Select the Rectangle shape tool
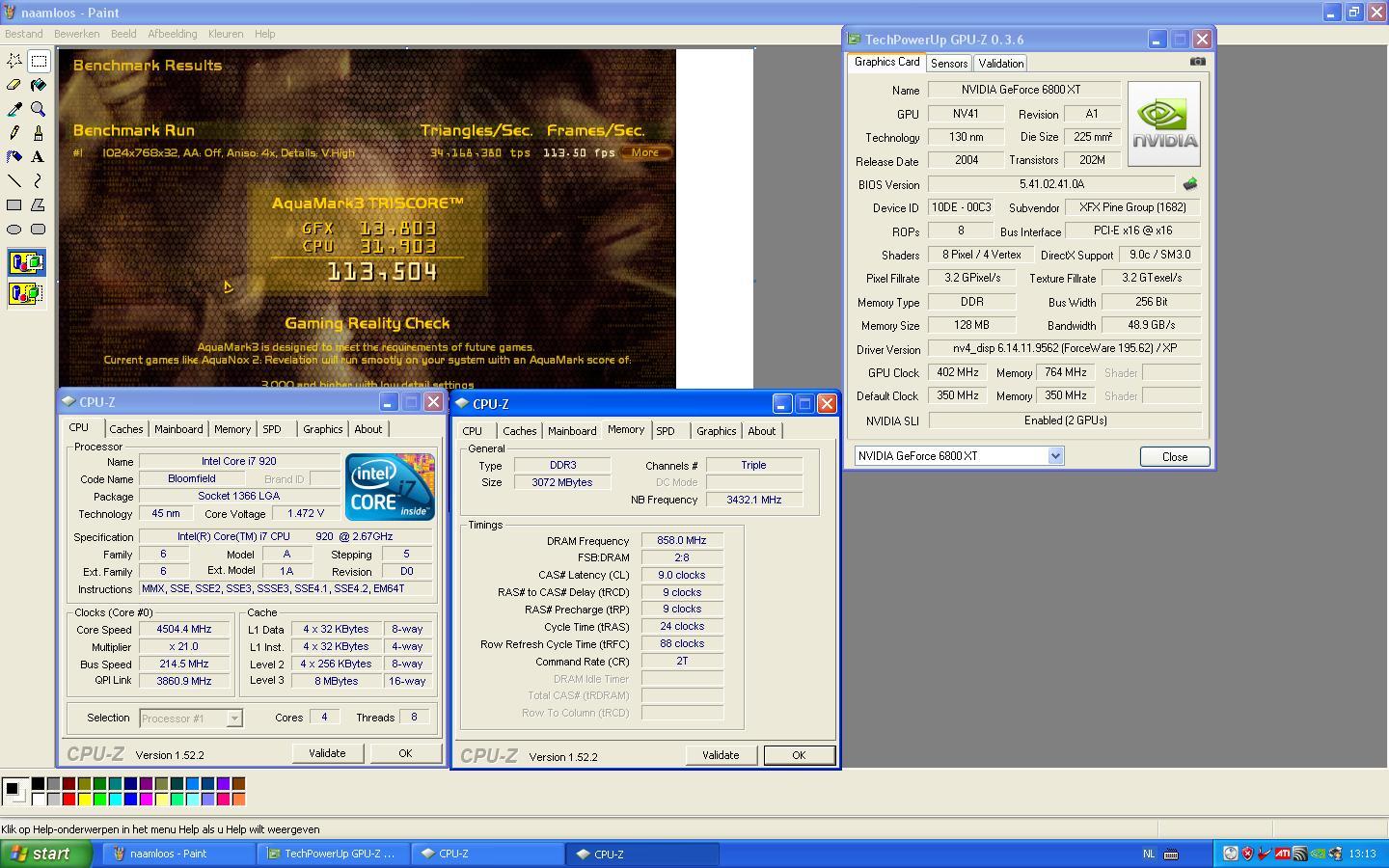The width and height of the screenshot is (1389, 868). click(14, 204)
